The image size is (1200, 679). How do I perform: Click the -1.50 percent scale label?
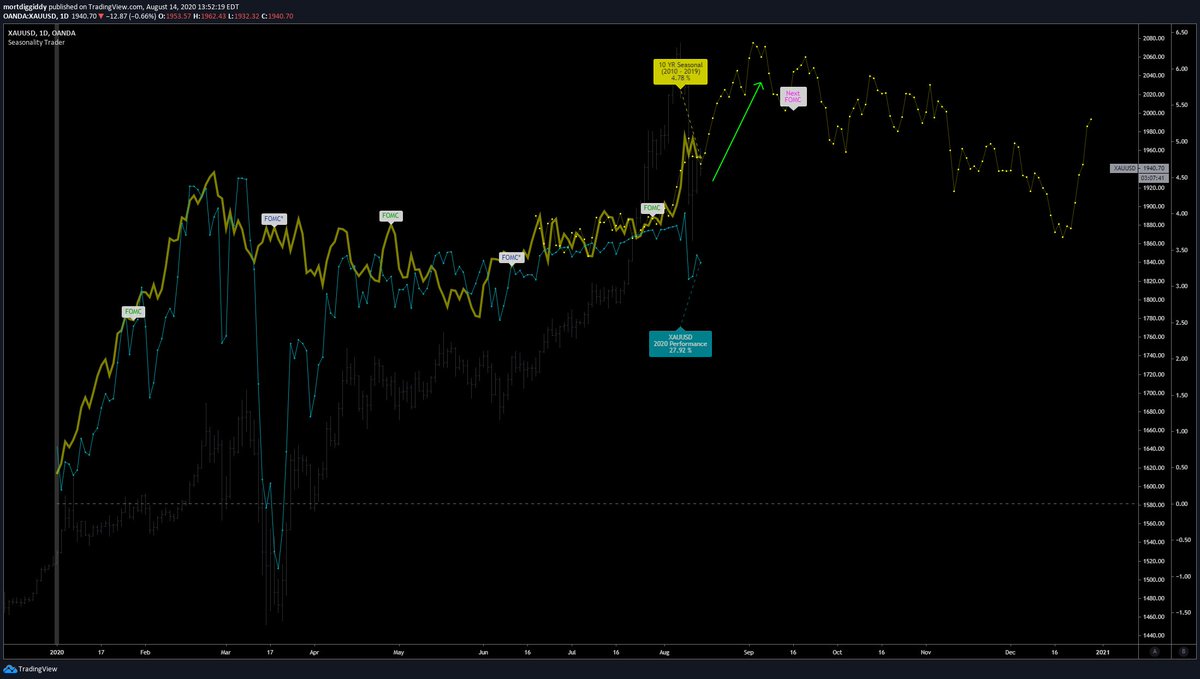(1181, 613)
